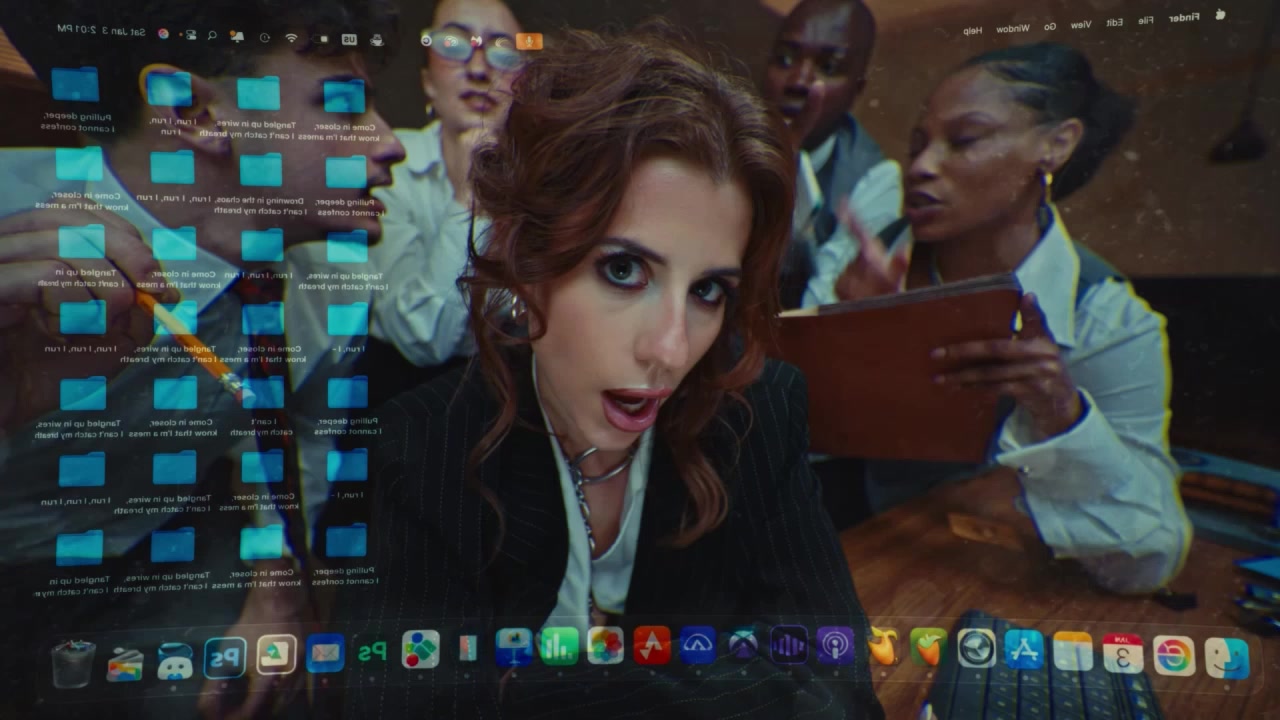Open the Window menu
The width and height of the screenshot is (1280, 720).
[x=1012, y=28]
